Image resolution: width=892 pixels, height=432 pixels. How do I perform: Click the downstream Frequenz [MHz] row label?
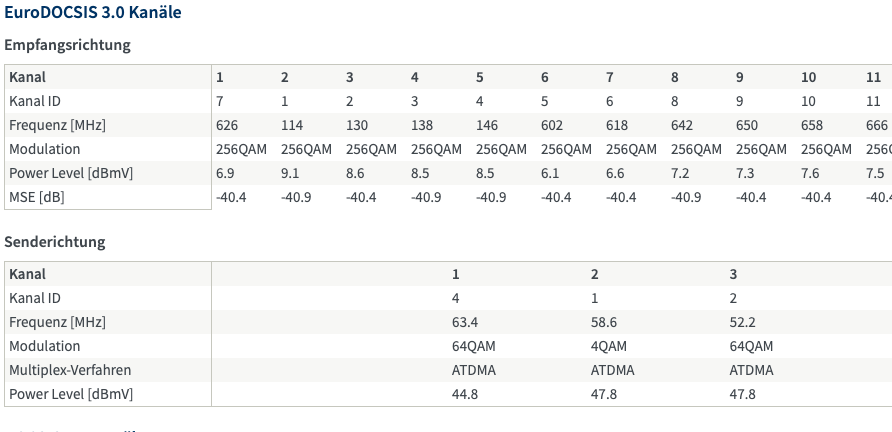pyautogui.click(x=57, y=125)
